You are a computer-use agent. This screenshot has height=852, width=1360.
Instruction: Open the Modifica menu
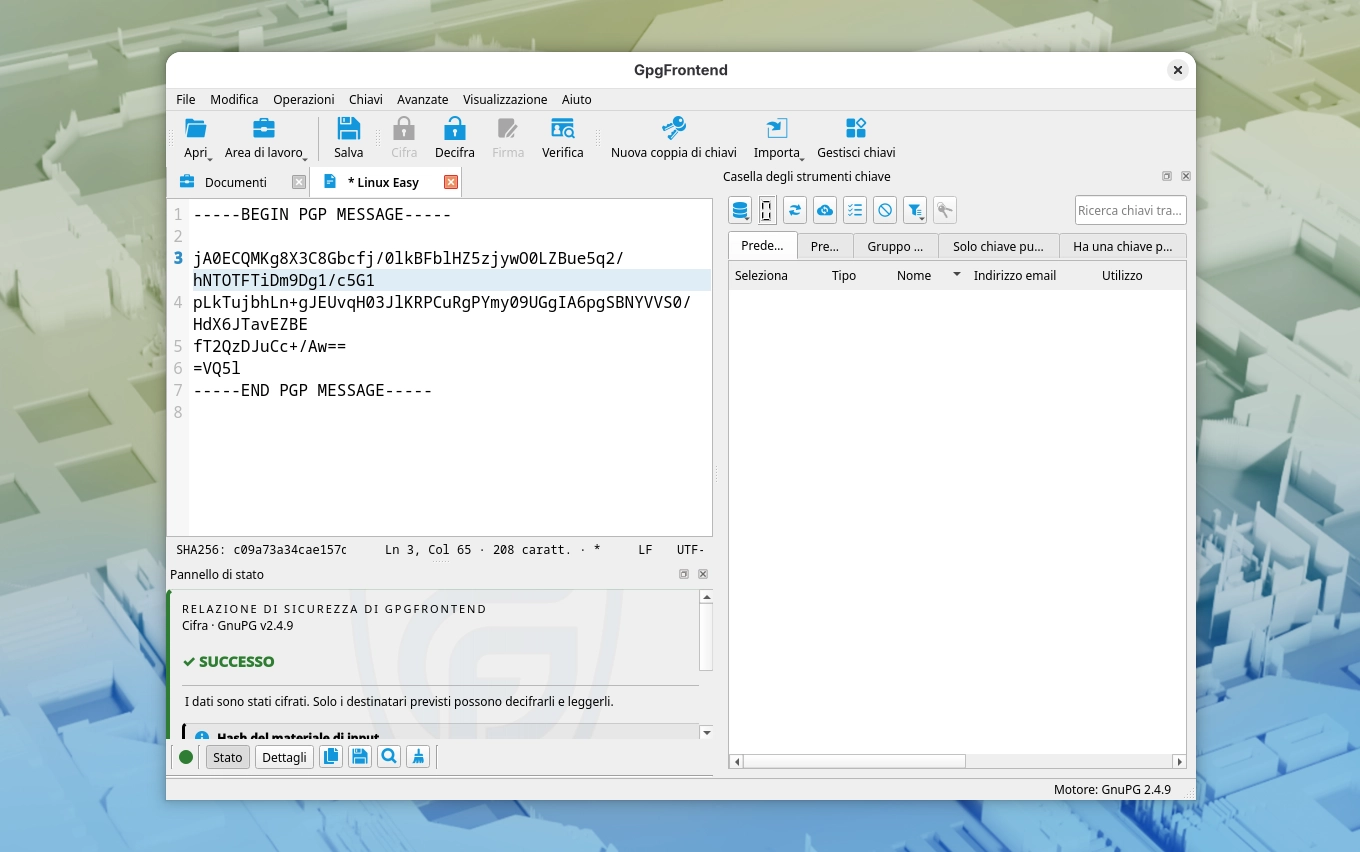coord(234,100)
